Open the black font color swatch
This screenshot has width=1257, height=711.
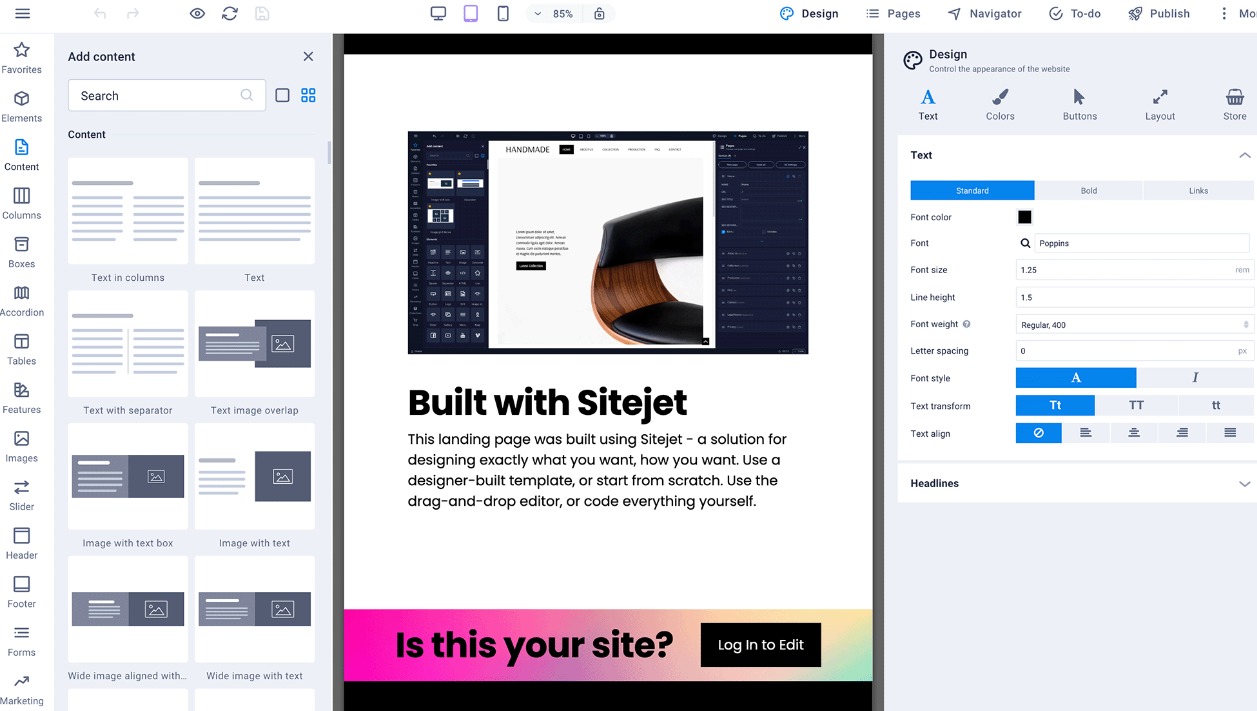coord(1024,217)
